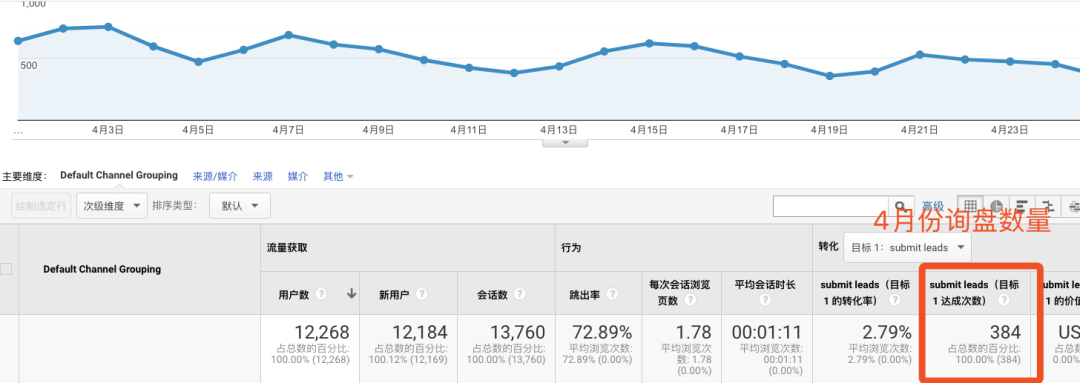Select the 来源/媒介 primary dimension
This screenshot has width=1080, height=383.
pos(215,176)
